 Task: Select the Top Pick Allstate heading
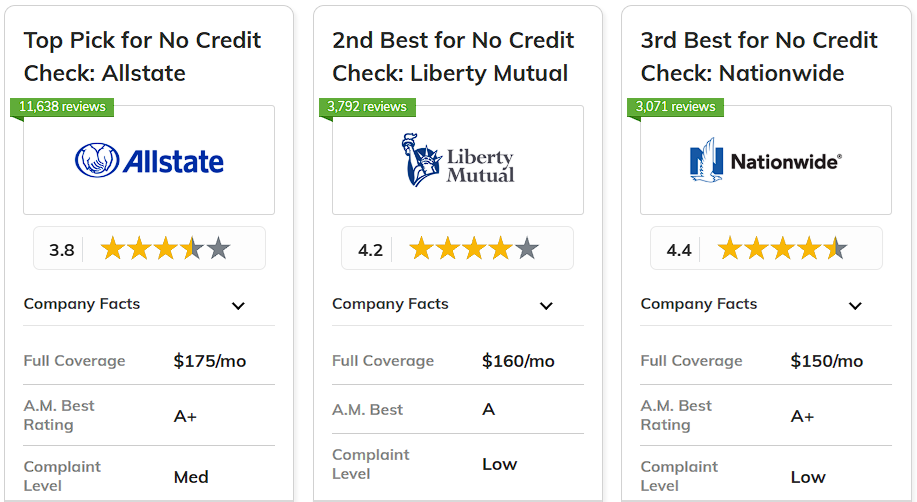point(142,57)
